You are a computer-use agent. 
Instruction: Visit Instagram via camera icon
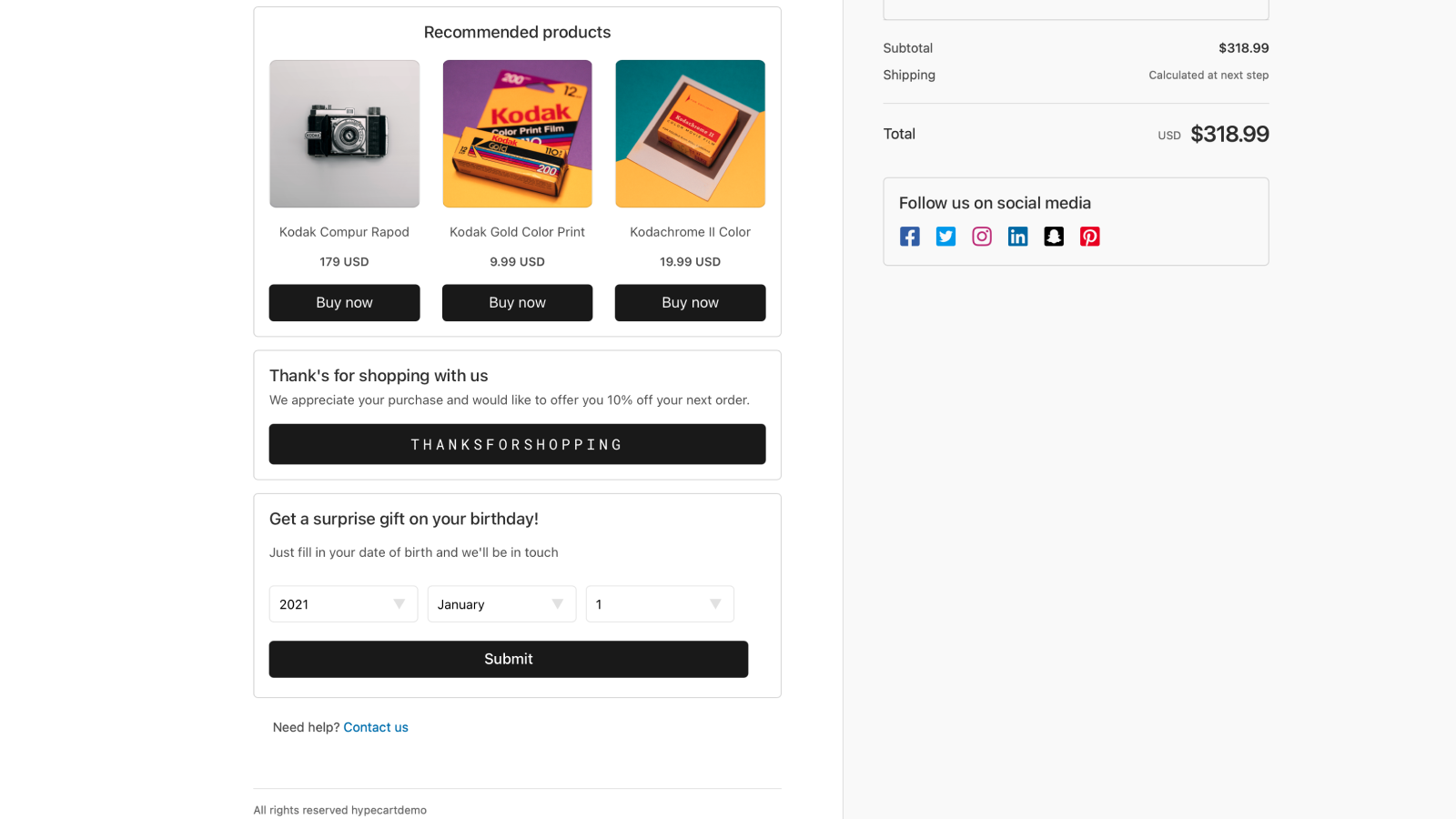[x=981, y=236]
